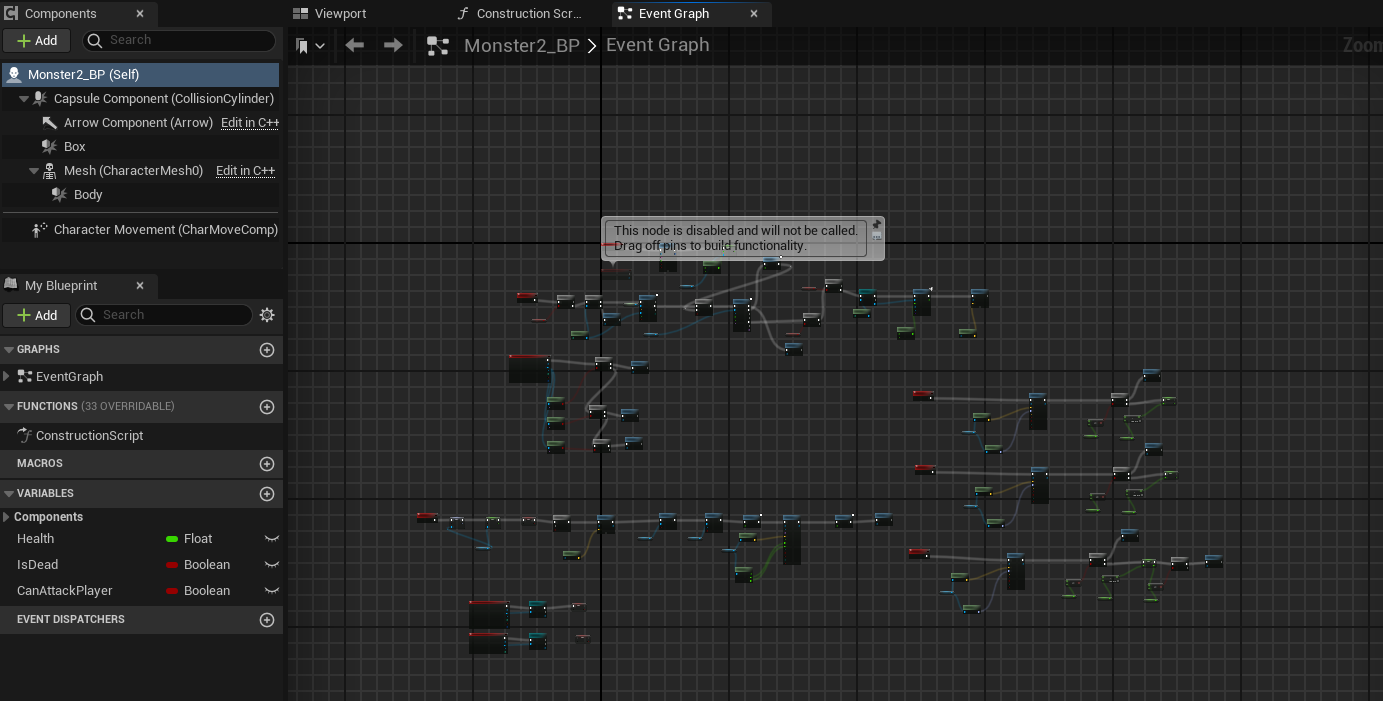This screenshot has width=1383, height=701.
Task: Toggle CanAttackPlayer variable visibility eye
Action: pyautogui.click(x=271, y=591)
